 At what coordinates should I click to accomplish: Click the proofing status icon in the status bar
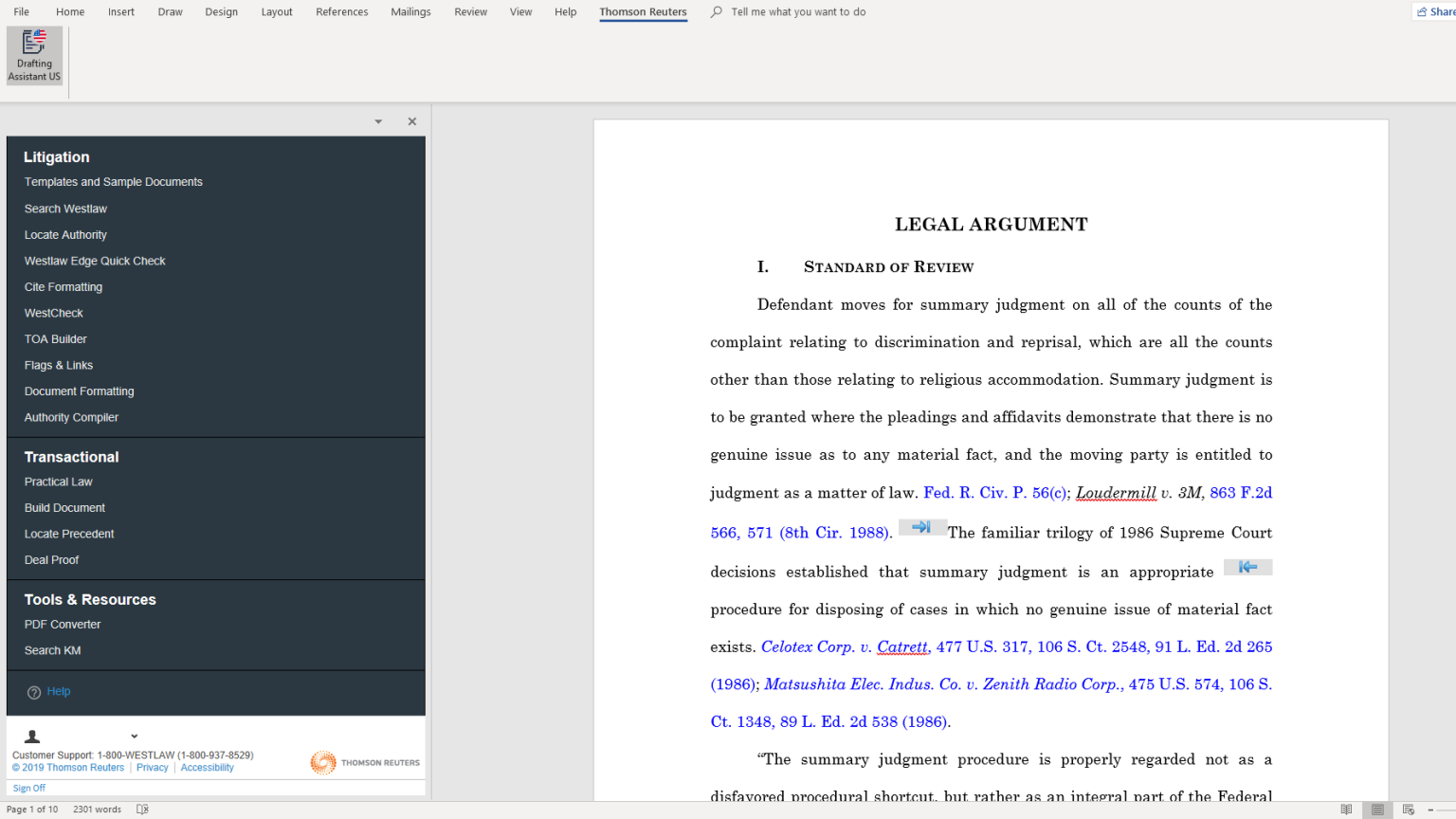tap(141, 810)
